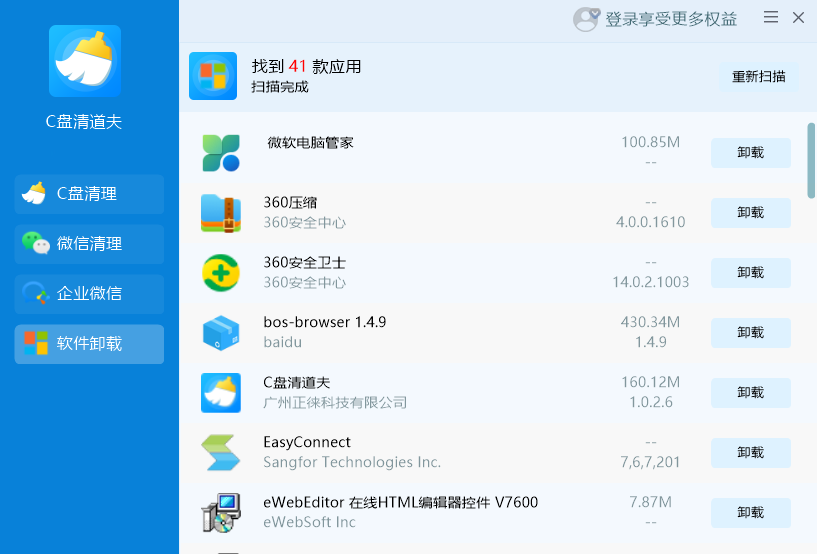Image resolution: width=817 pixels, height=554 pixels.
Task: Click the app list vertical scrollbar thumb
Action: [x=811, y=161]
